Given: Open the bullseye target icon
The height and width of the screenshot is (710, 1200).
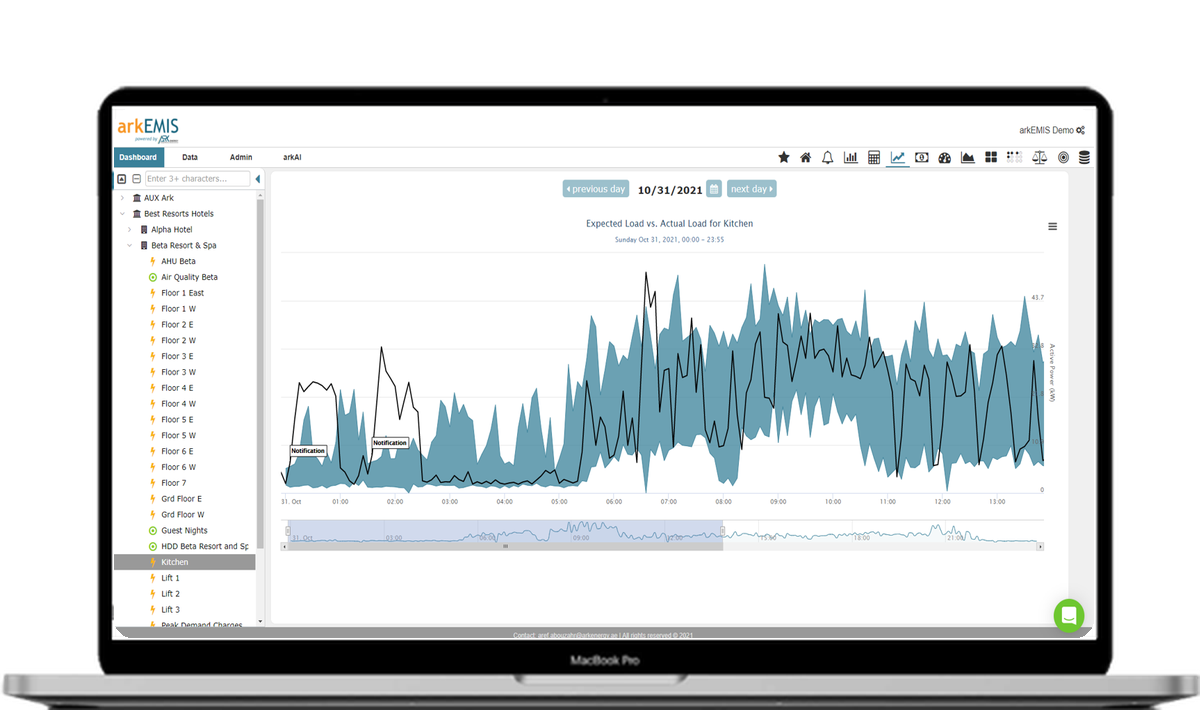Looking at the screenshot, I should pyautogui.click(x=1063, y=157).
